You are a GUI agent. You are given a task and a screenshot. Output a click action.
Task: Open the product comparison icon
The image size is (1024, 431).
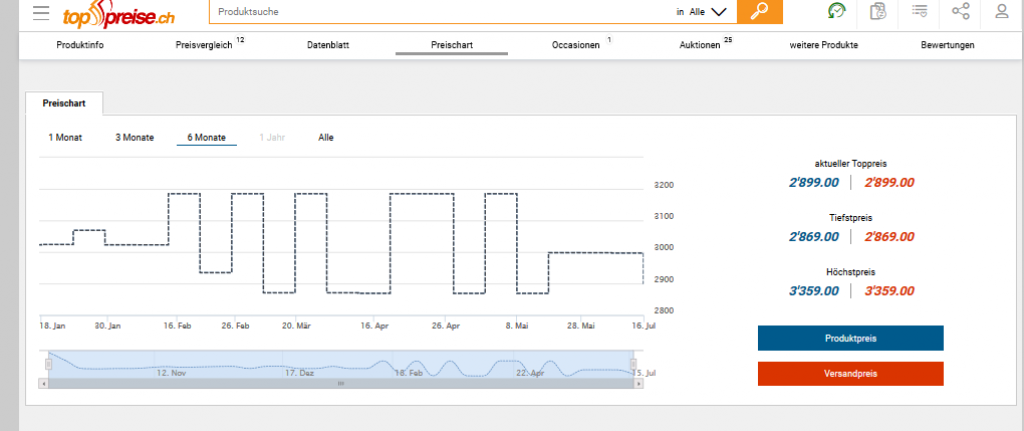click(878, 12)
